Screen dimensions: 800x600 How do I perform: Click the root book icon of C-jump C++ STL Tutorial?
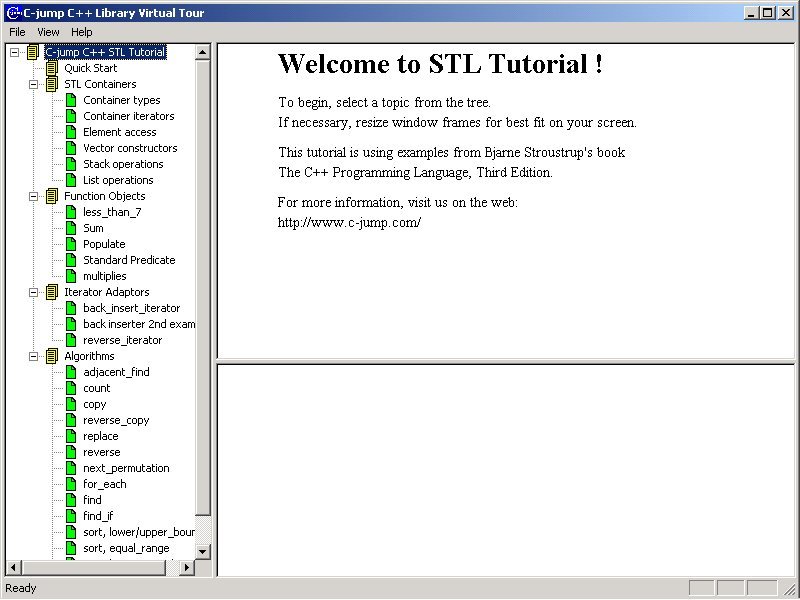coord(33,52)
